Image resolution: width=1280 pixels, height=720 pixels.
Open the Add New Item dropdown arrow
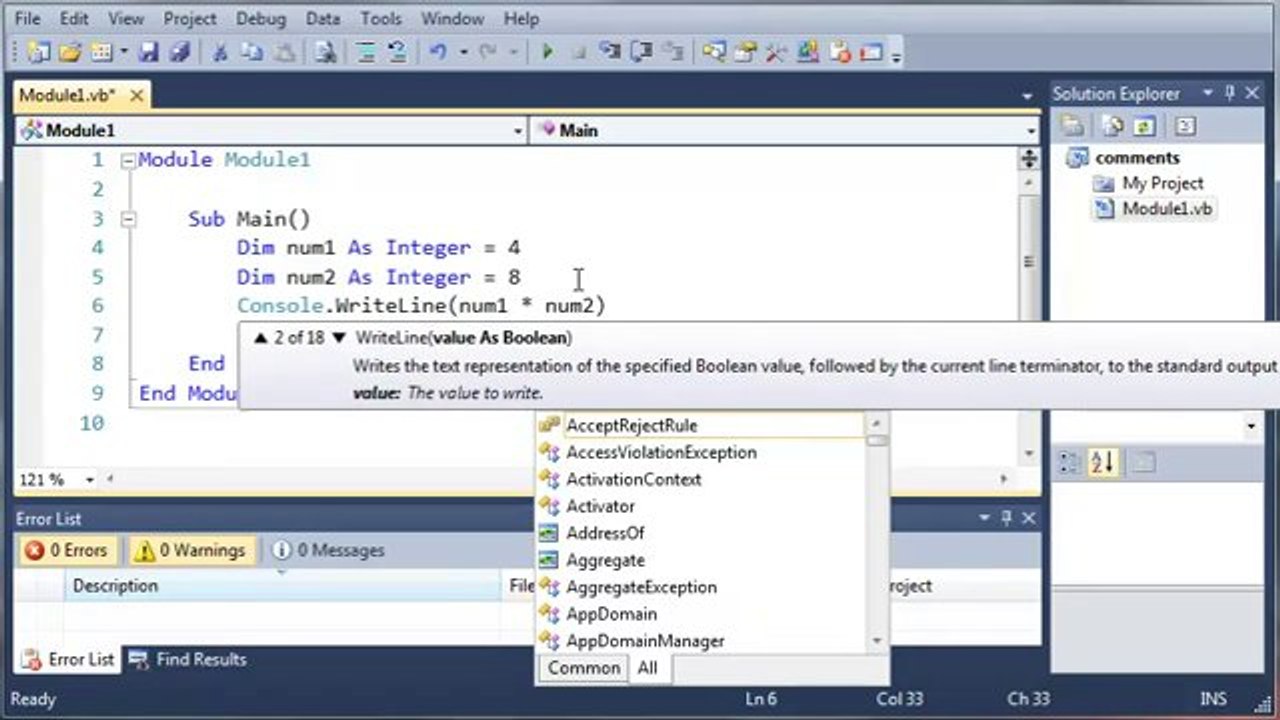click(124, 53)
